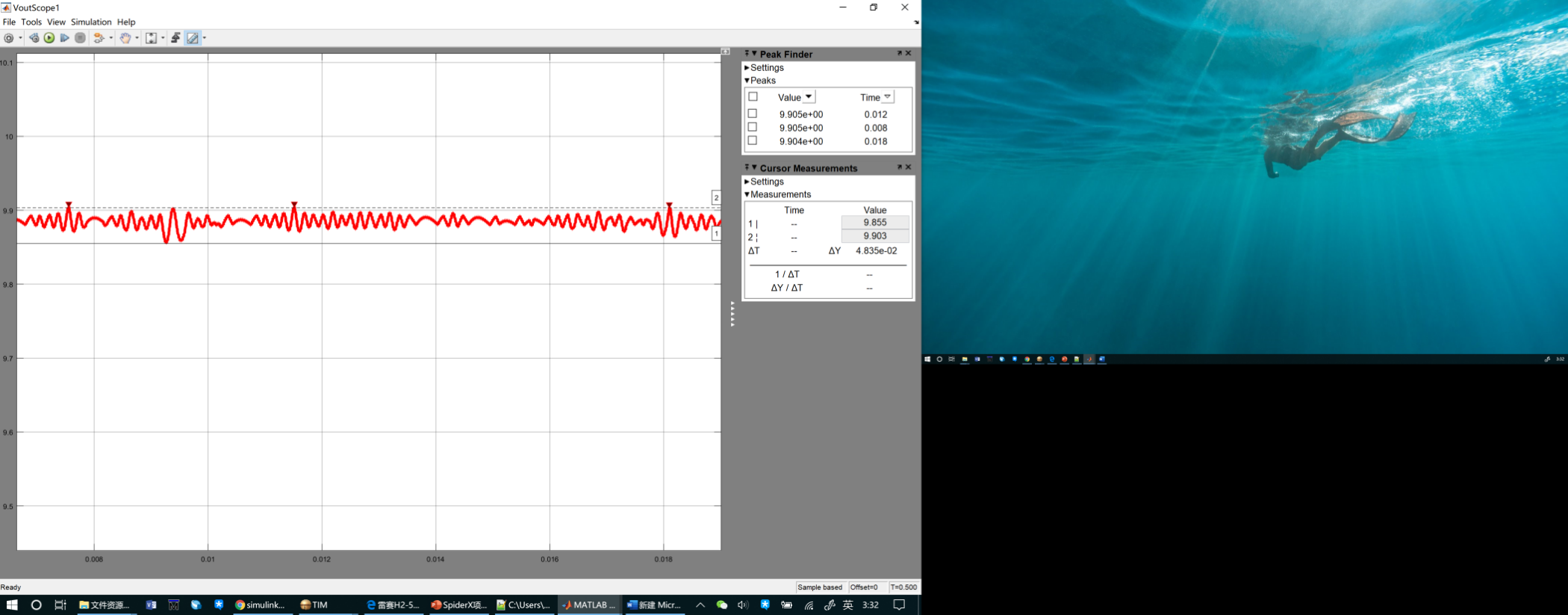The height and width of the screenshot is (615, 1568).
Task: Click the Triggers toolbar icon
Action: pos(175,38)
